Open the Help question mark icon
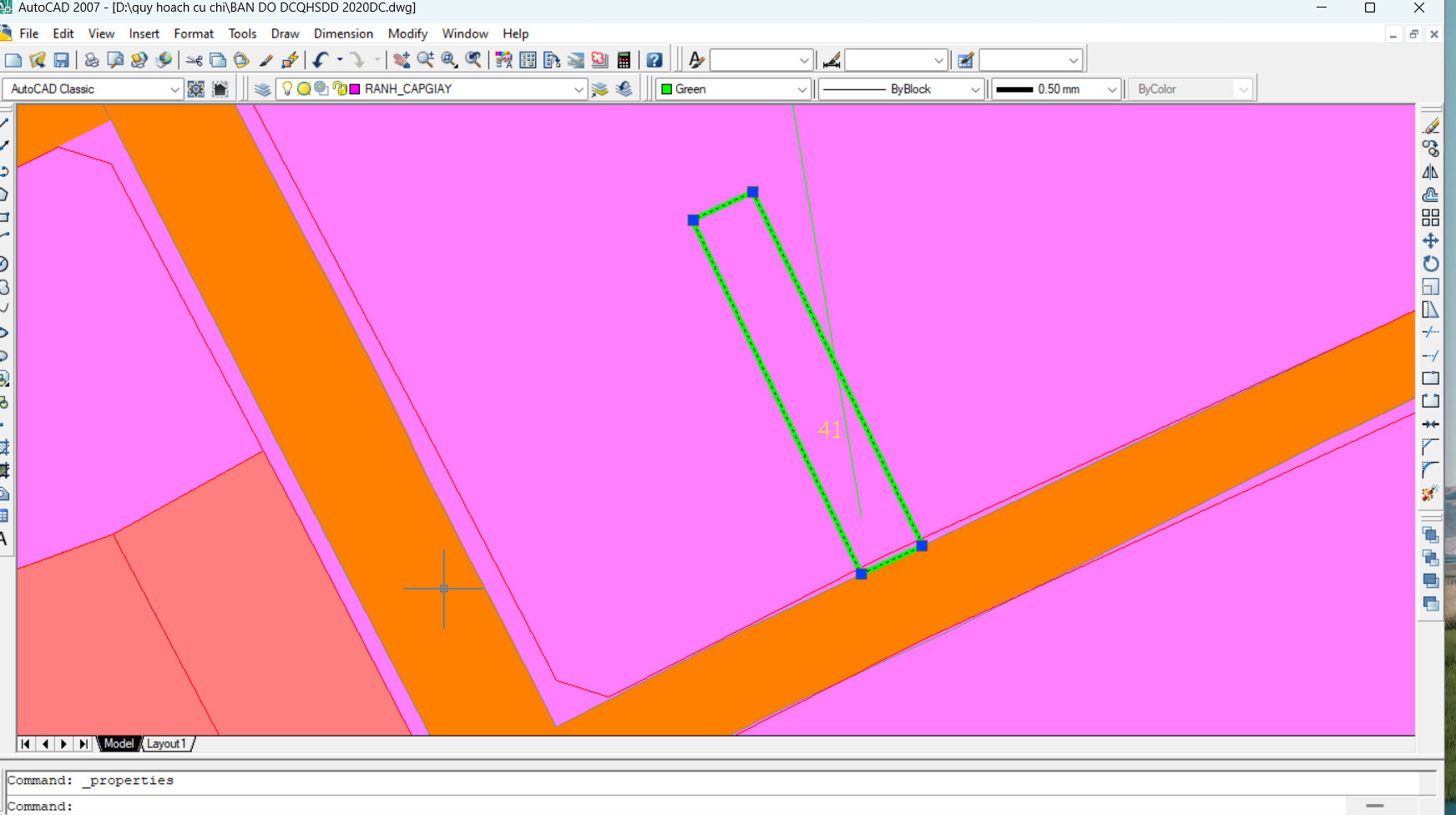 655,60
